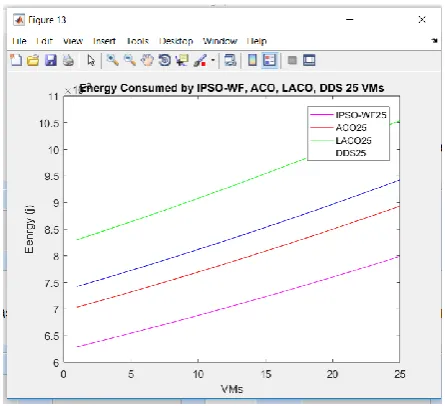The height and width of the screenshot is (406, 445).
Task: Click the magenta IPSO-WF25 line sample in legend
Action: [x=321, y=115]
